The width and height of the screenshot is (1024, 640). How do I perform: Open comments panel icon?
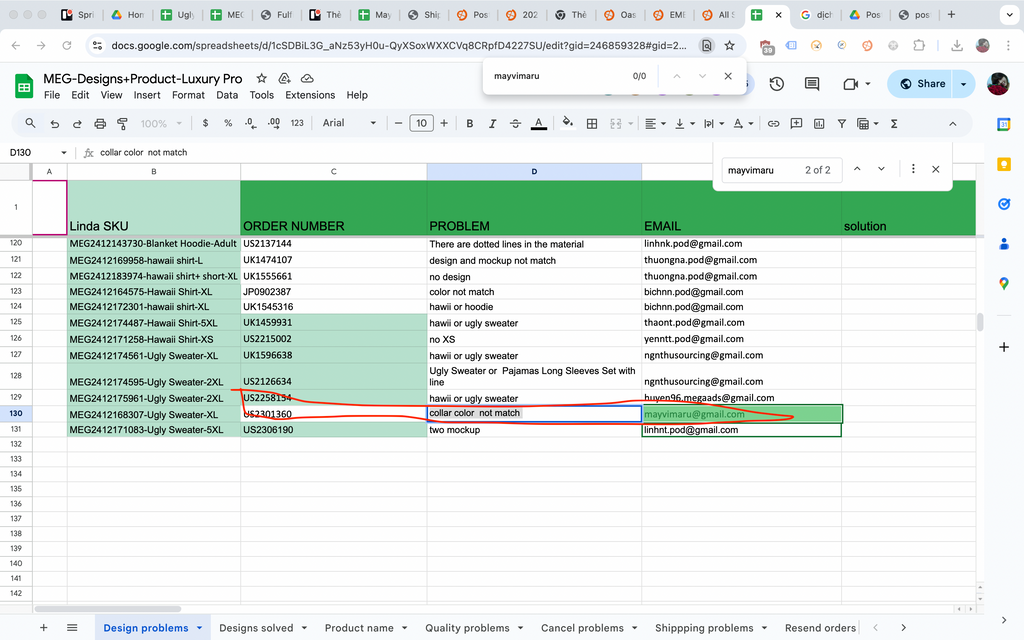[x=812, y=84]
